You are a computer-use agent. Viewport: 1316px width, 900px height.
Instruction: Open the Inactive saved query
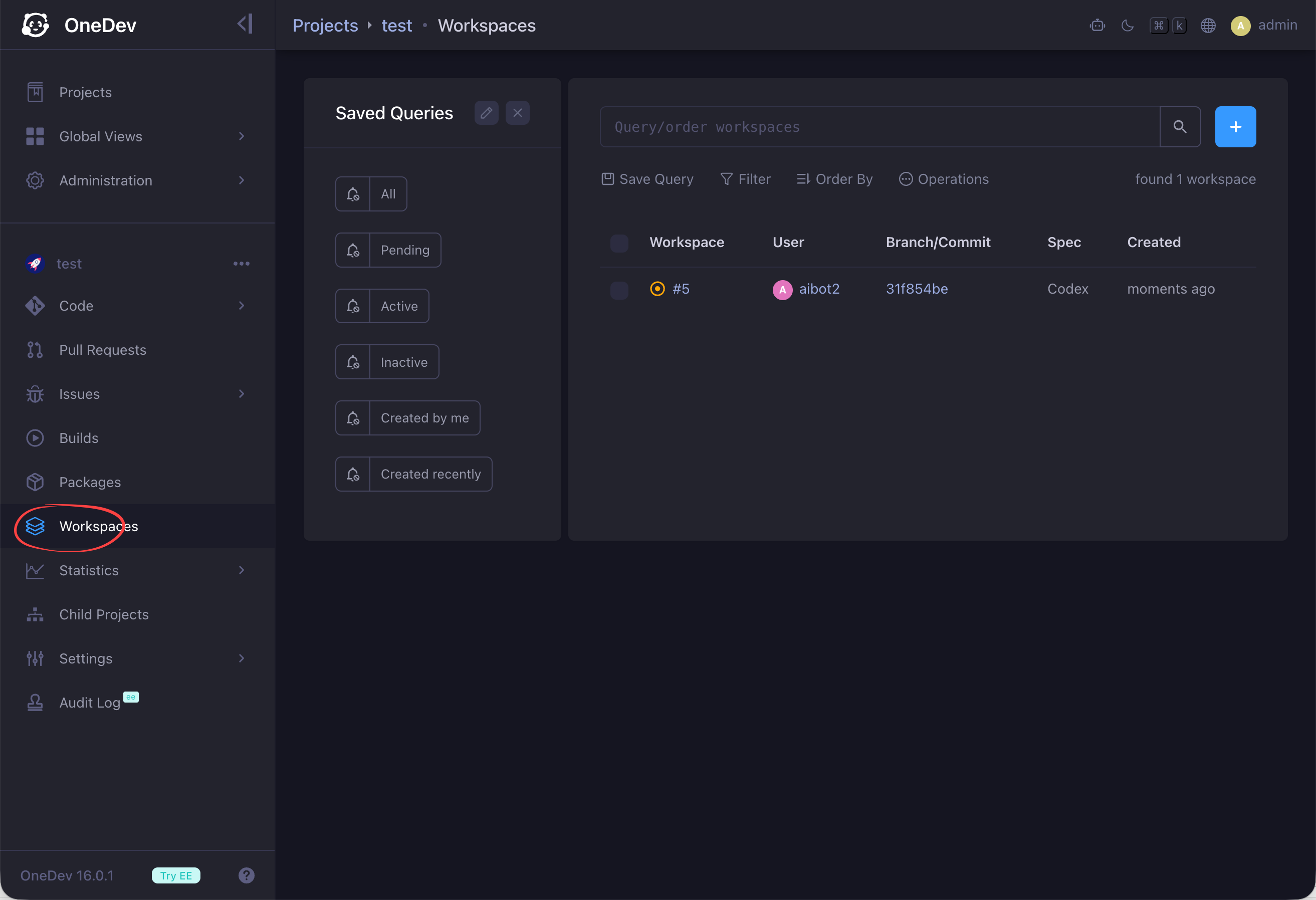pos(404,362)
